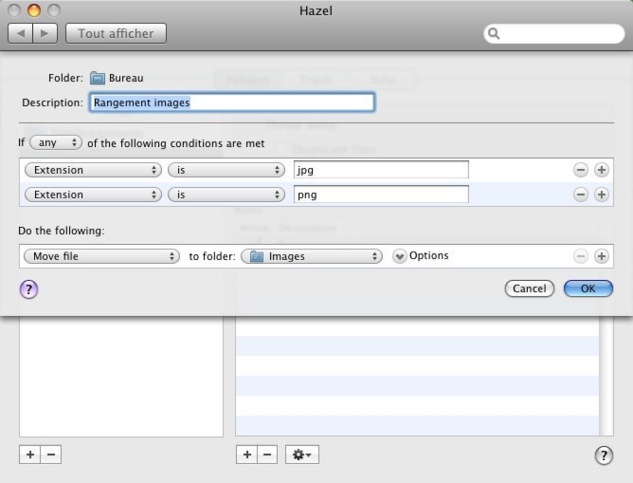This screenshot has height=483, width=633.
Task: Add another action with plus button
Action: click(x=602, y=256)
